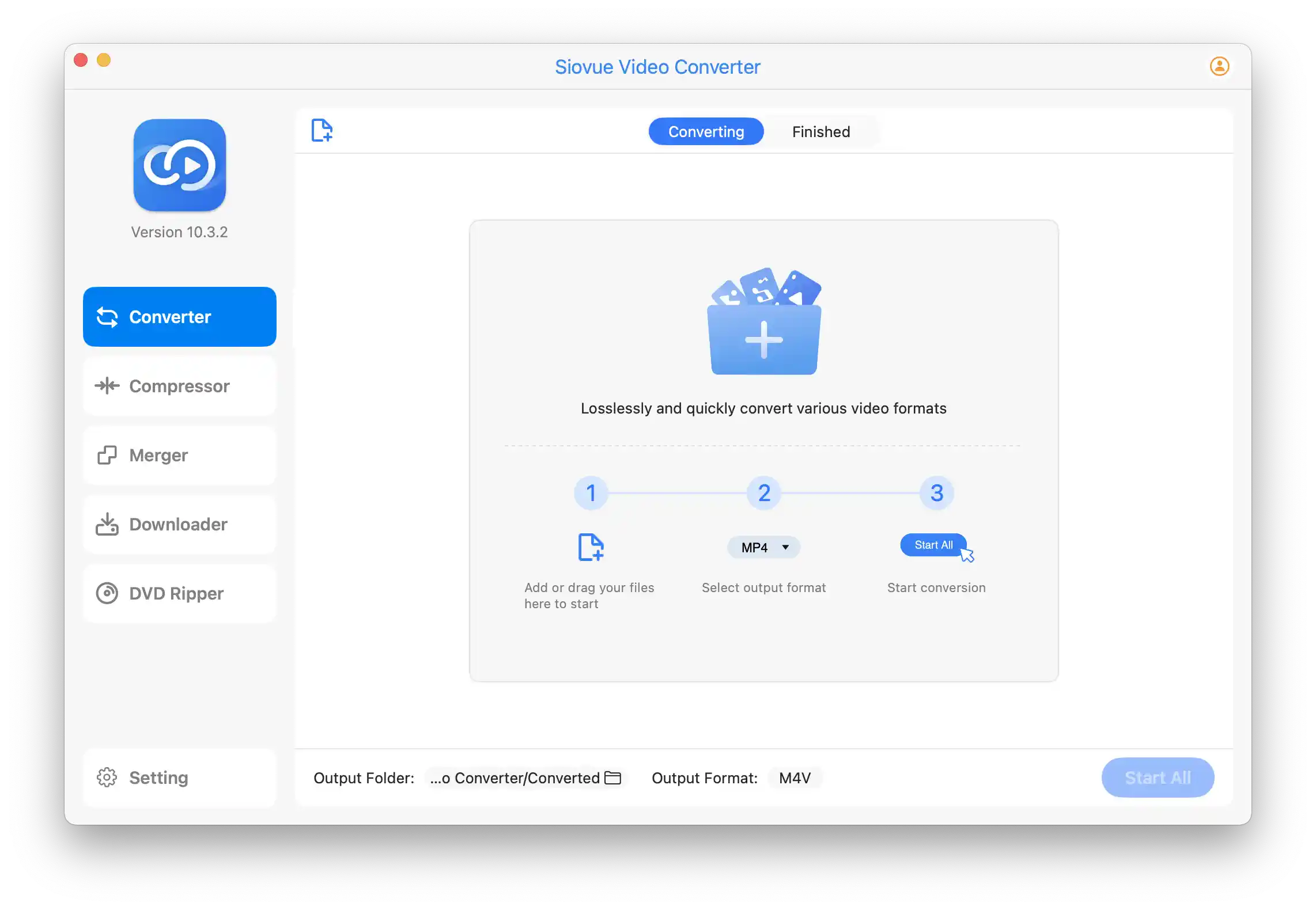The height and width of the screenshot is (910, 1316).
Task: Click the large Start All button
Action: (1158, 778)
